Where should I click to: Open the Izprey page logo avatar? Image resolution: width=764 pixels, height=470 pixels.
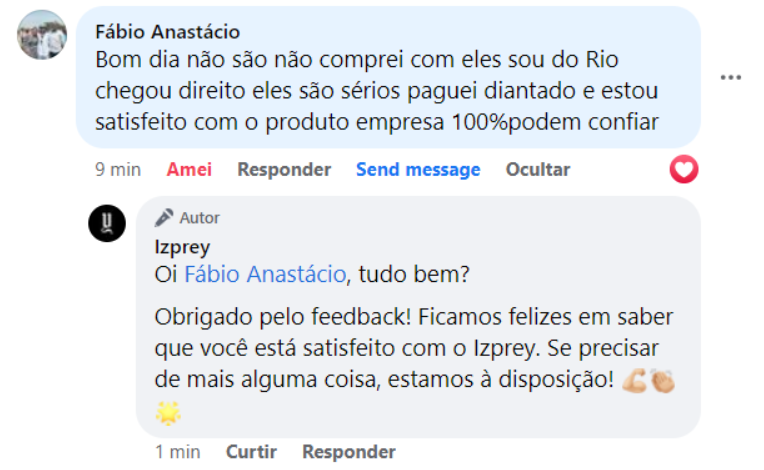[107, 223]
